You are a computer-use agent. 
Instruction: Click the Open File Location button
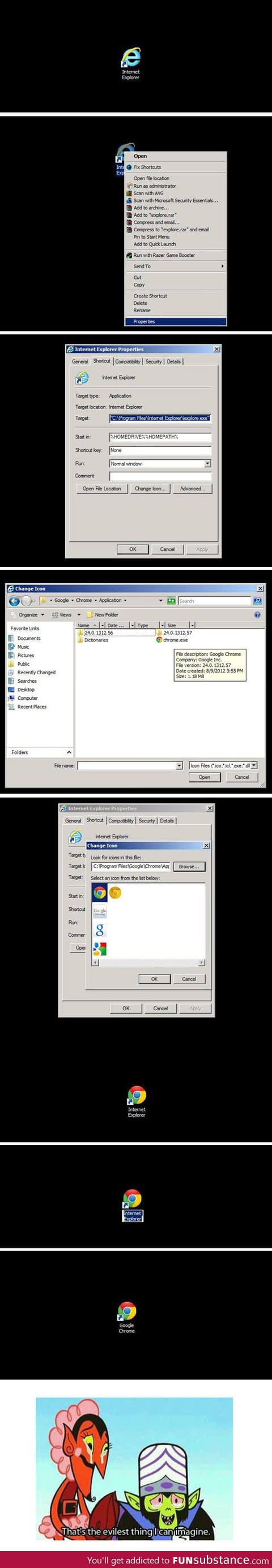[x=102, y=488]
